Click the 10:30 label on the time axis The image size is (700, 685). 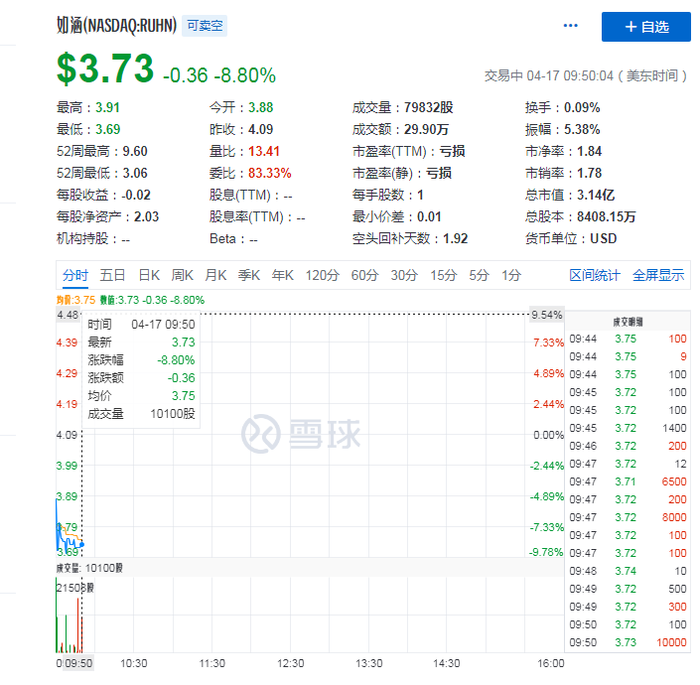133,663
